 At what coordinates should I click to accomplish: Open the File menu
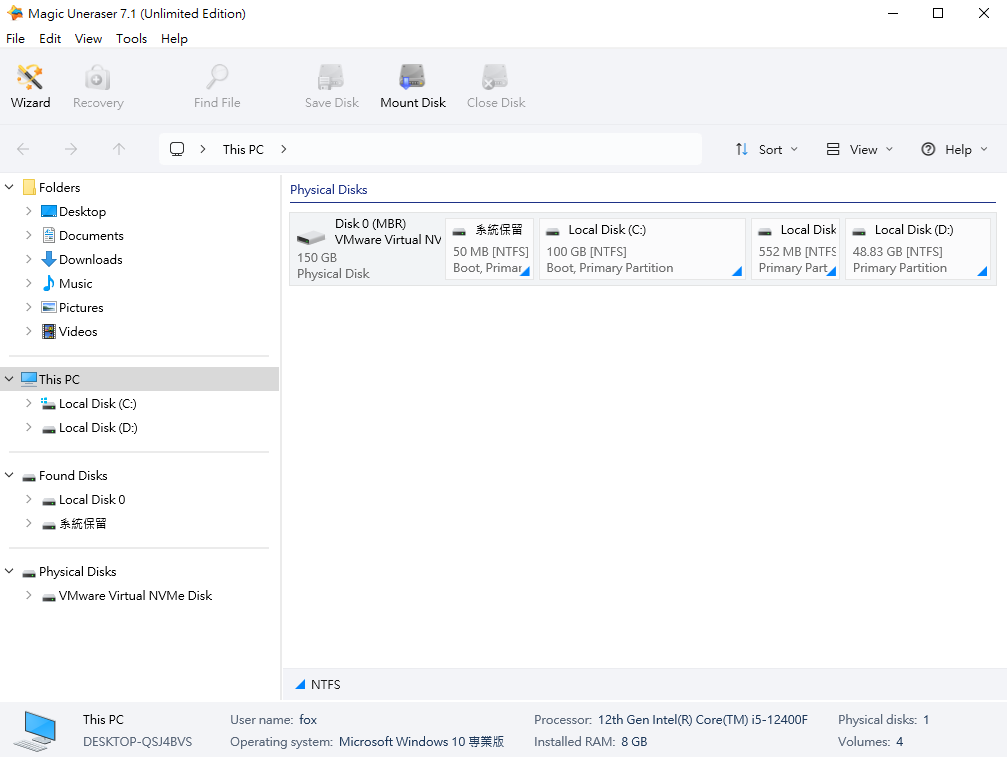point(15,39)
